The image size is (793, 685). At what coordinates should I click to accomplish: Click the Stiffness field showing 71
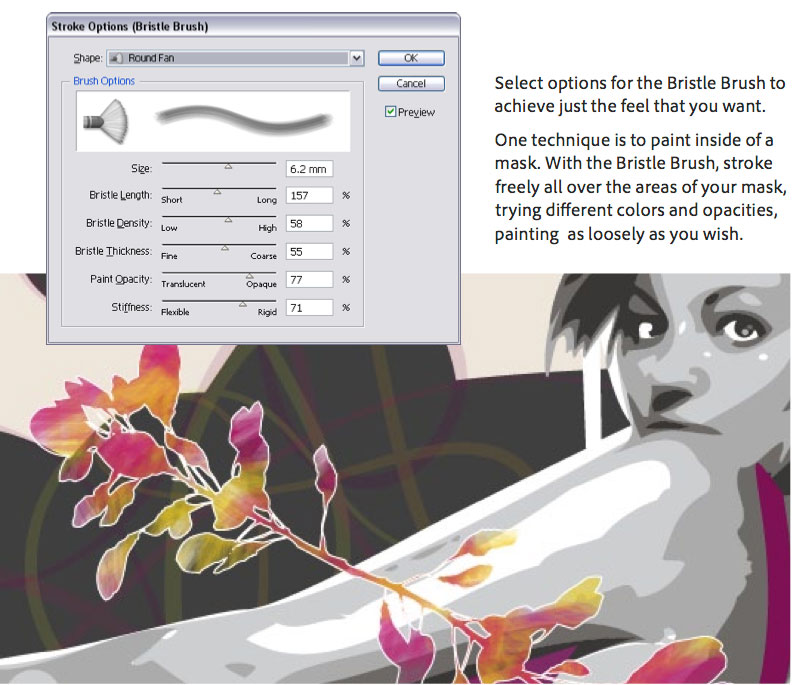tap(310, 308)
